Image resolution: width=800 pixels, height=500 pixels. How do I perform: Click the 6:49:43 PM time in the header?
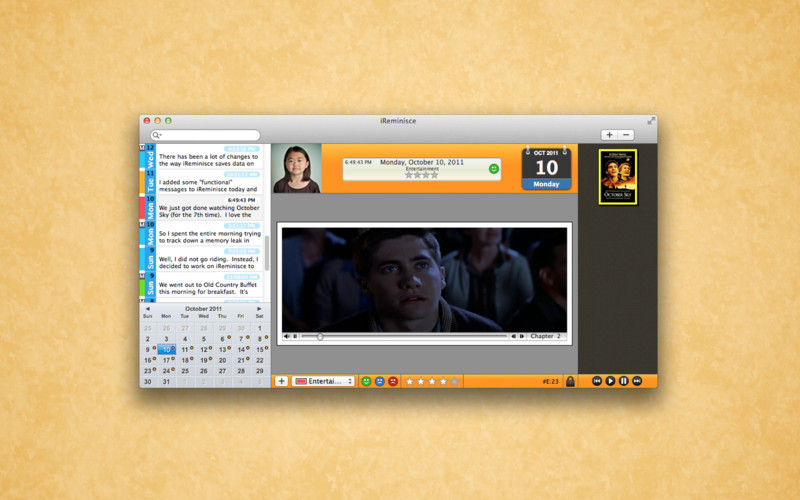358,162
